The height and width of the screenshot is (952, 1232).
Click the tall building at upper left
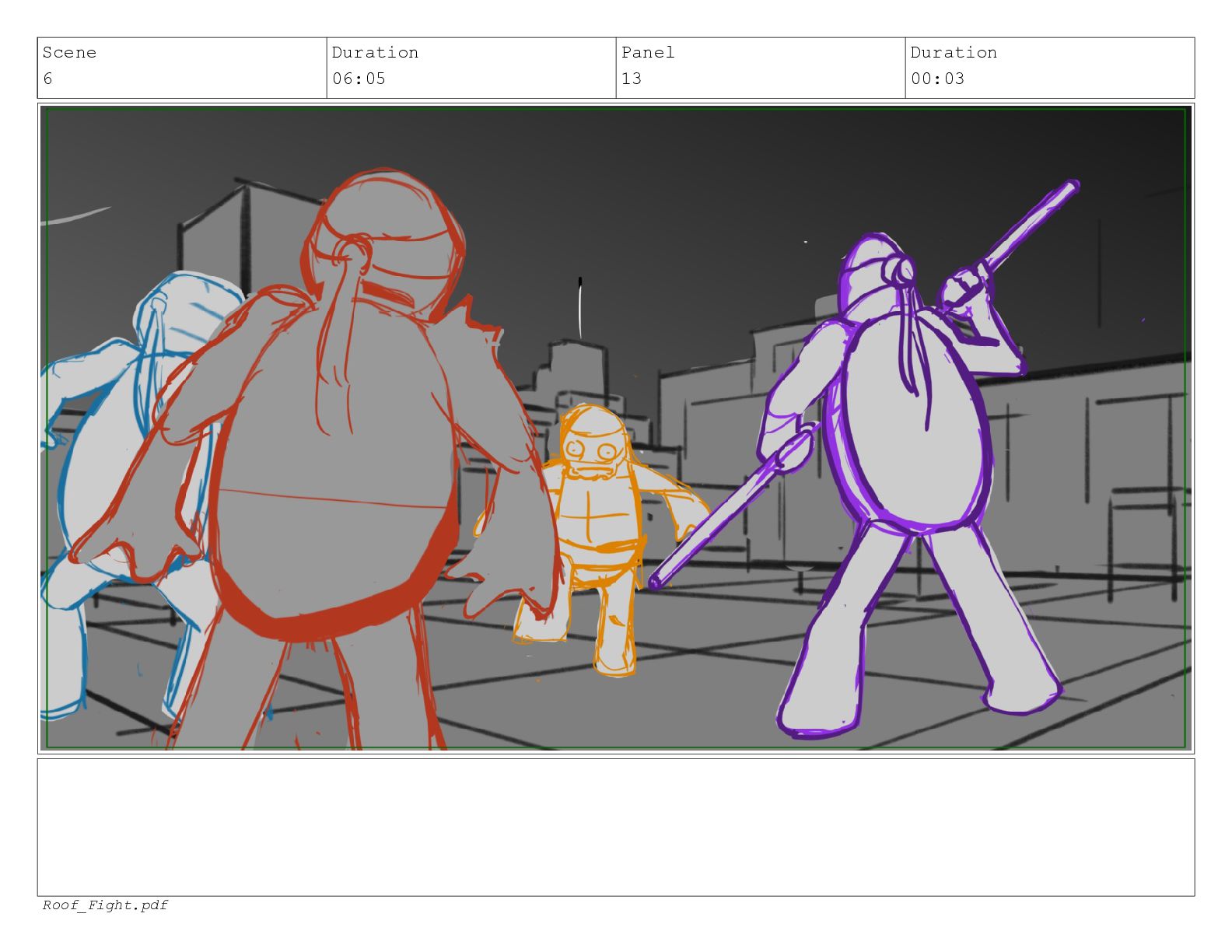214,233
